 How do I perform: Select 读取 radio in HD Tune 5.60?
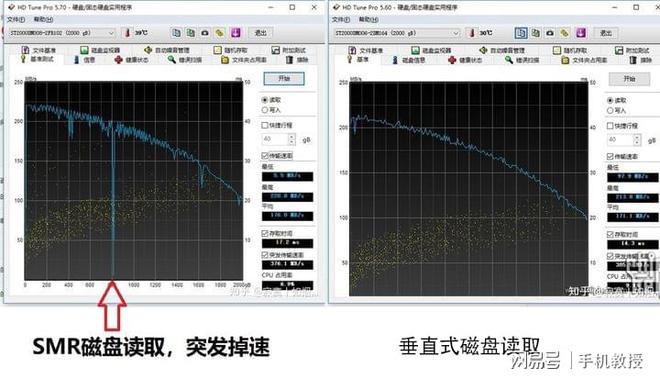[x=610, y=100]
